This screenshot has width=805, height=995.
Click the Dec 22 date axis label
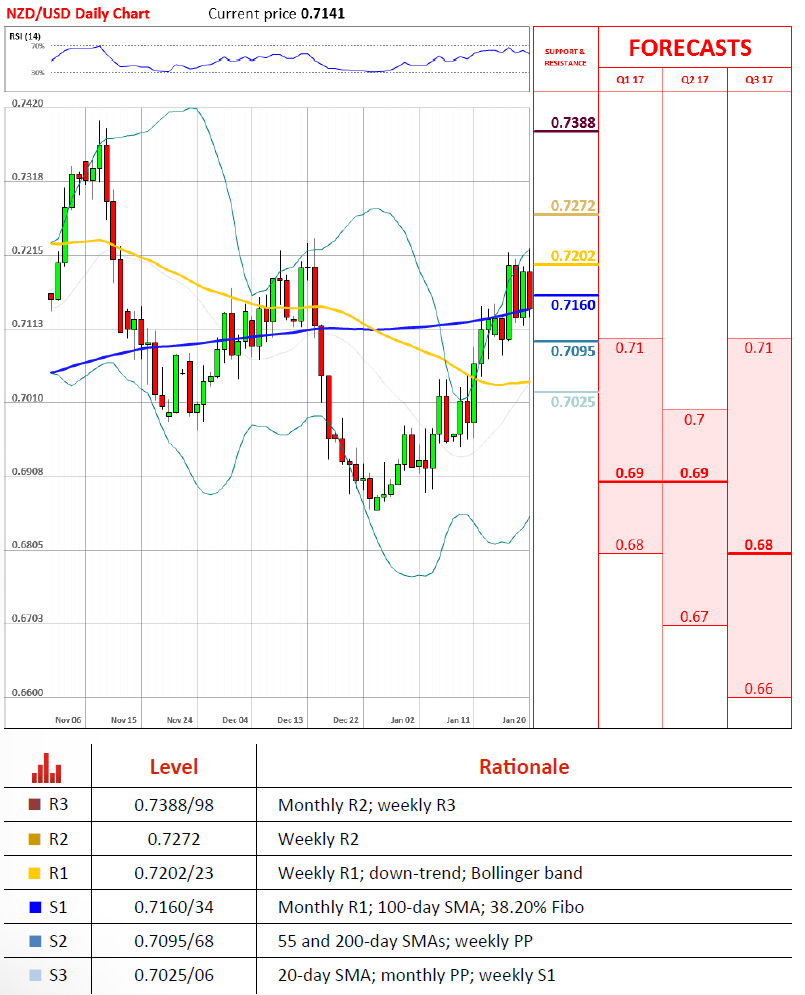(346, 720)
